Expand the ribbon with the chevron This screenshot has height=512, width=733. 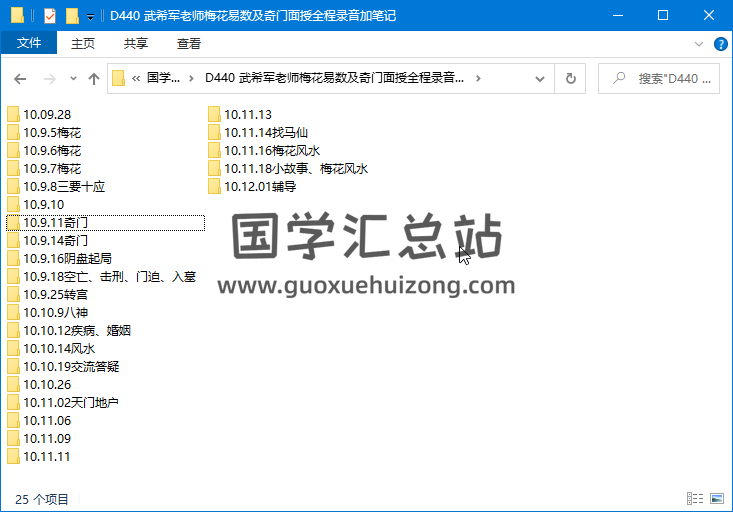coord(698,44)
